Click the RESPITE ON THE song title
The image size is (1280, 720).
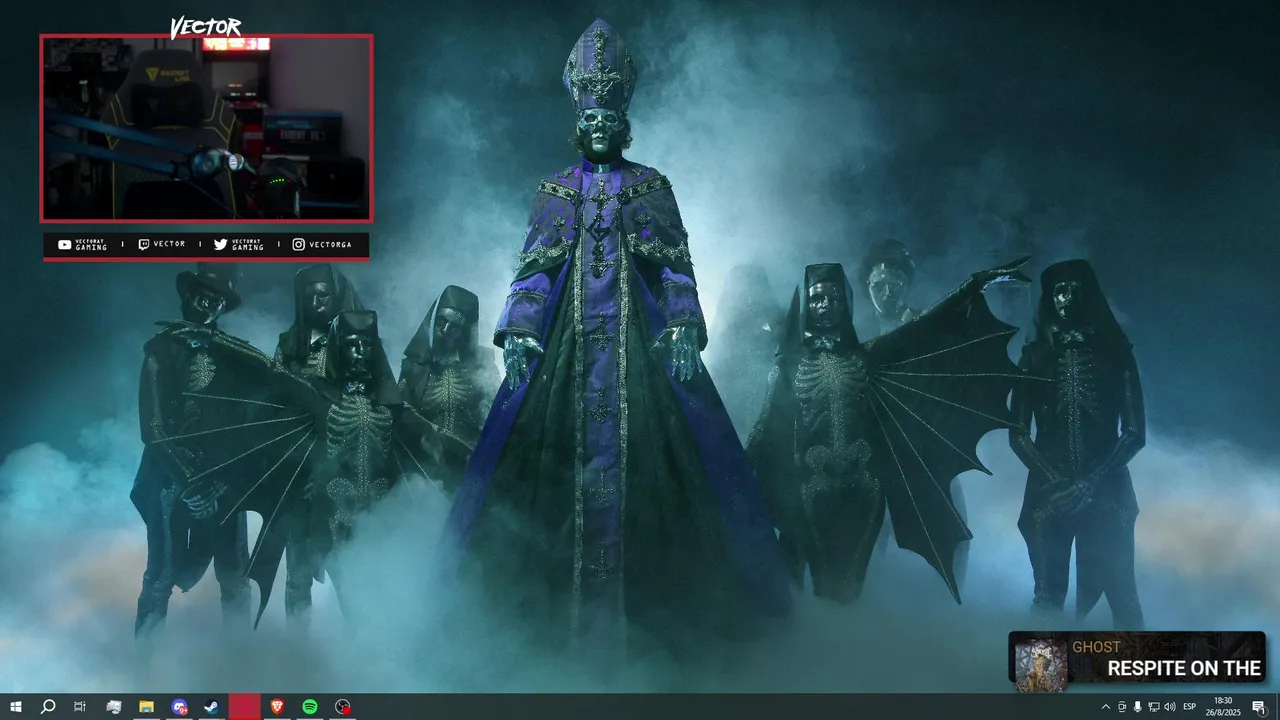click(x=1184, y=669)
